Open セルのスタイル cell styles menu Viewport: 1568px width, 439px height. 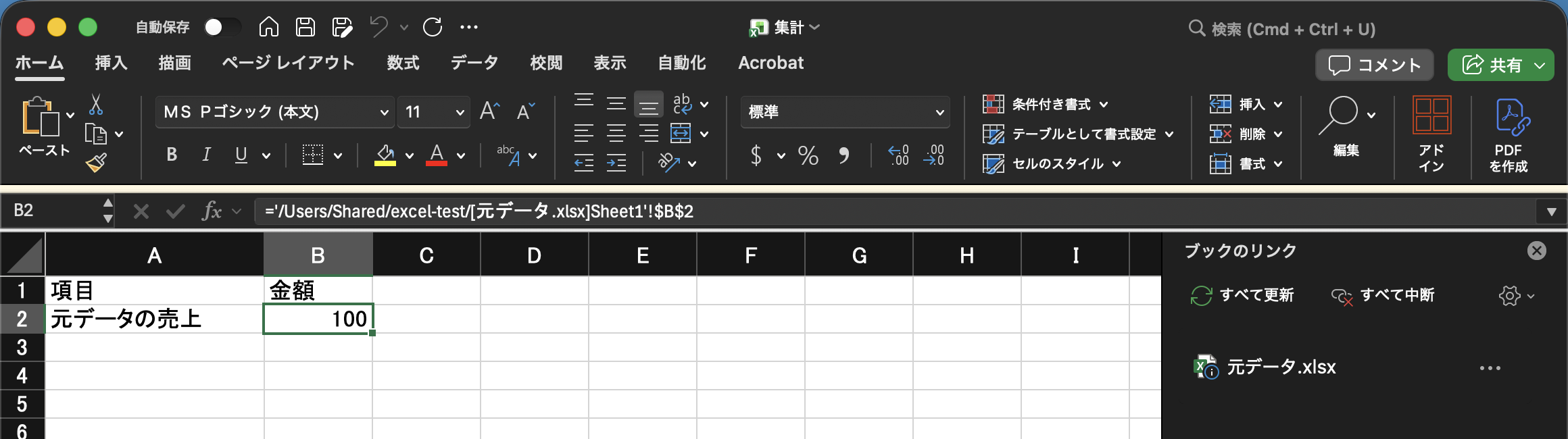[1052, 163]
